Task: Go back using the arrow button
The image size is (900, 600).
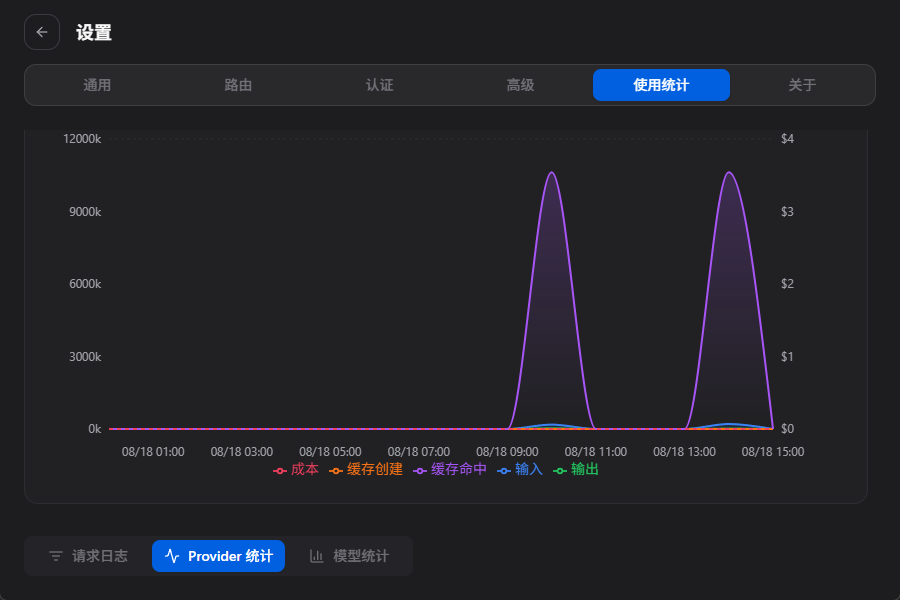Action: (x=42, y=32)
